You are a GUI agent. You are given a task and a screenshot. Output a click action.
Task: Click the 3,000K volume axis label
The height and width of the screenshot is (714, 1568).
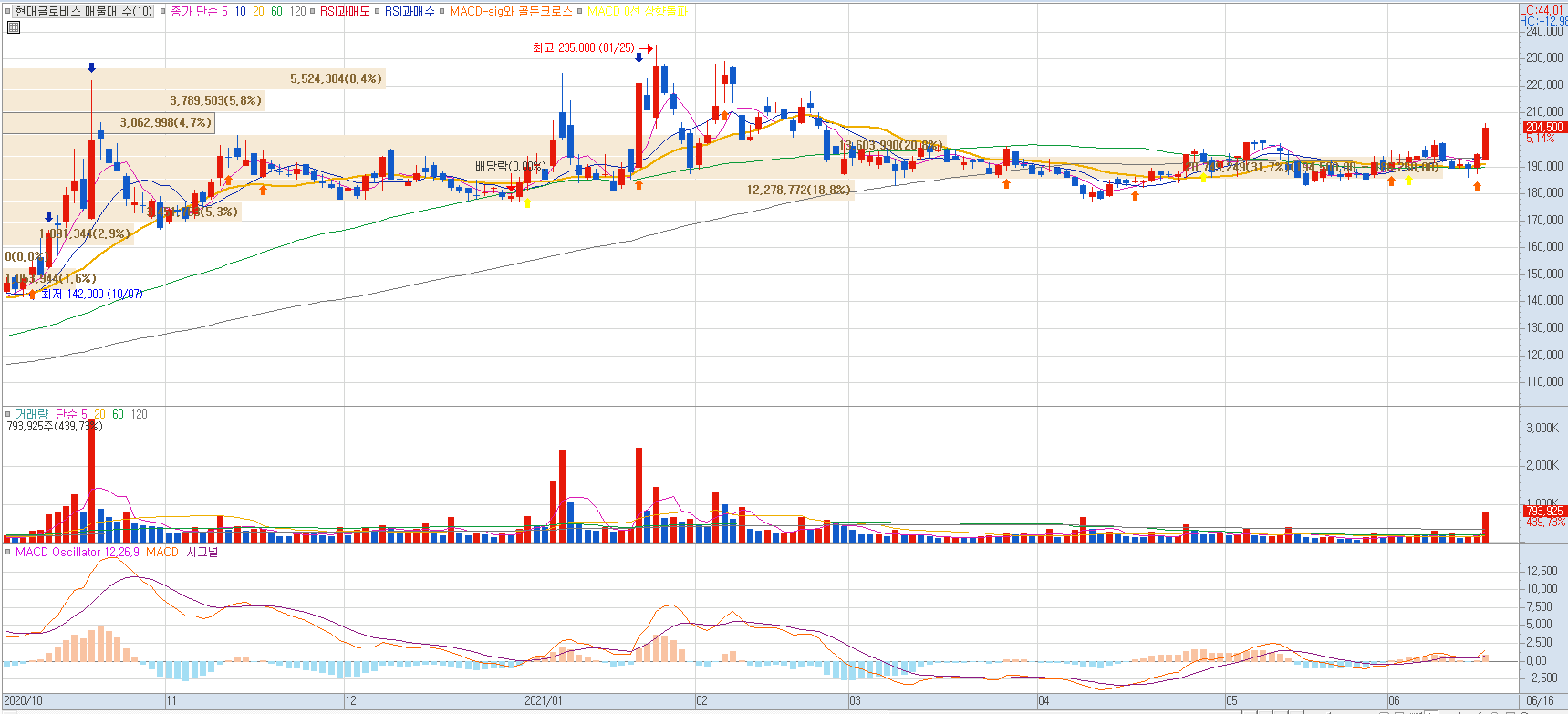point(1542,428)
